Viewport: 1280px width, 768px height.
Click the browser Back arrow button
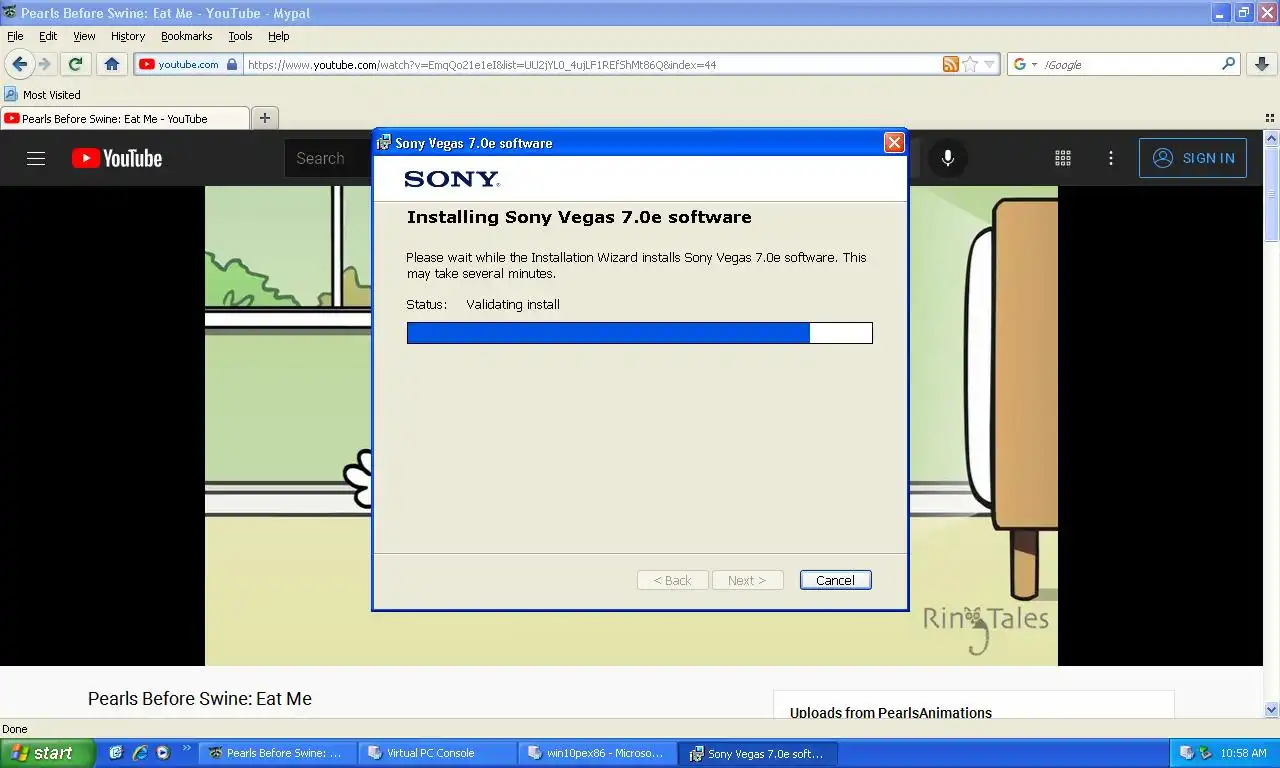pos(19,64)
